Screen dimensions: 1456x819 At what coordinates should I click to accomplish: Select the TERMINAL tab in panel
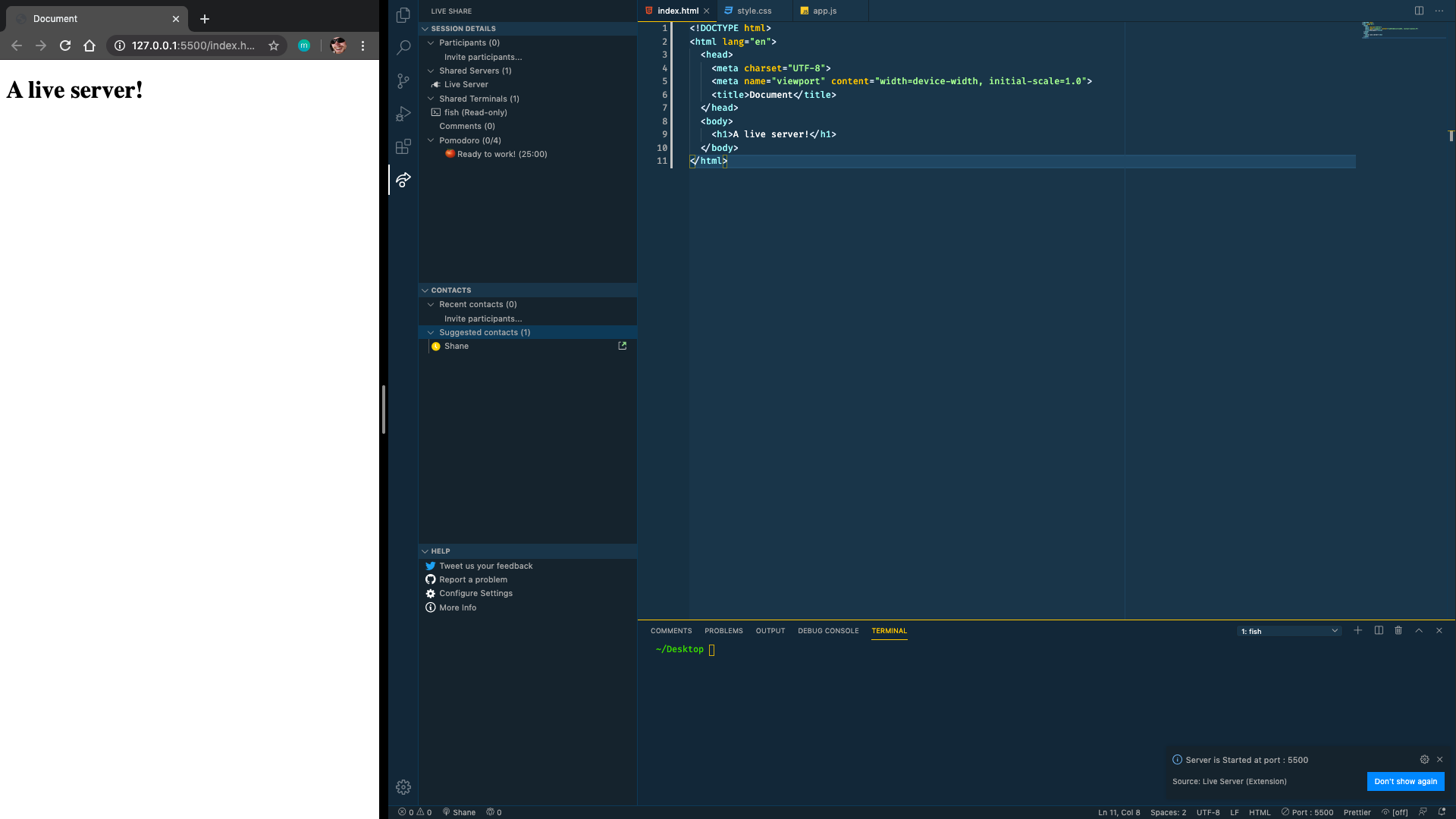tap(889, 630)
